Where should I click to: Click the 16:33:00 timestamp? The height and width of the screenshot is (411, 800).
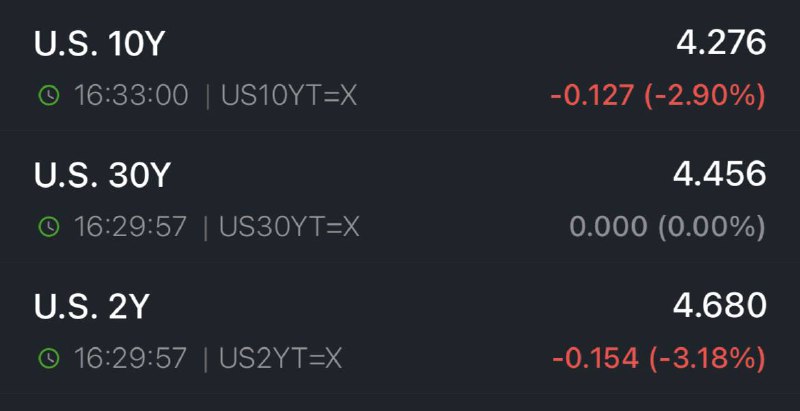click(132, 95)
